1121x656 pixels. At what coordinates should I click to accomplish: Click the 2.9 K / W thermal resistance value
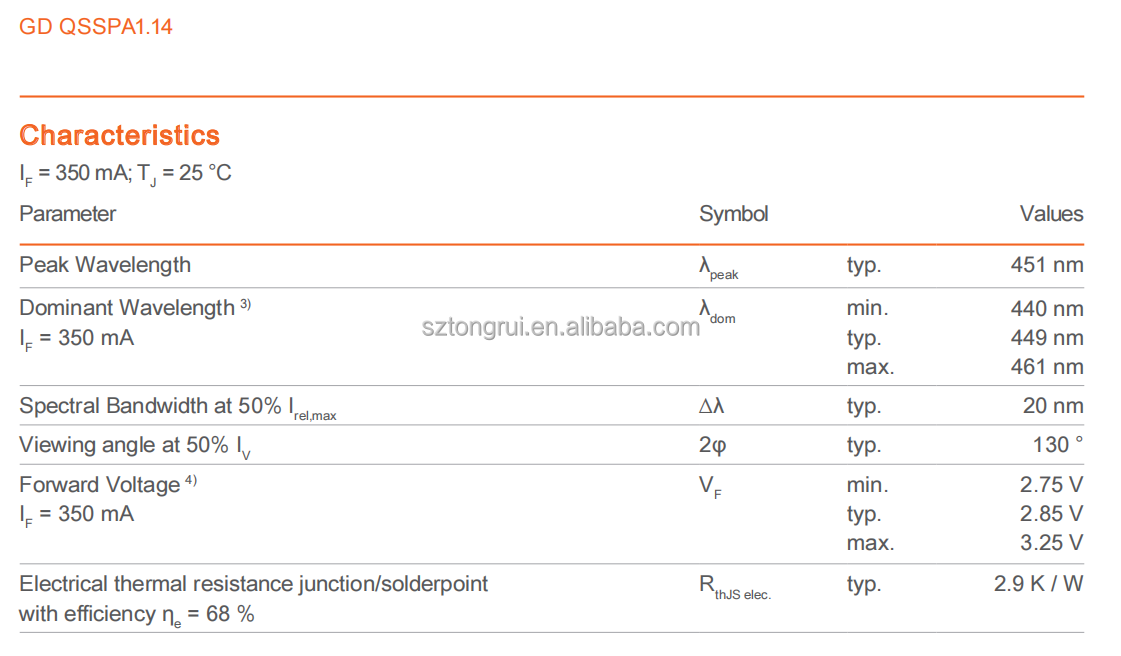(1038, 584)
